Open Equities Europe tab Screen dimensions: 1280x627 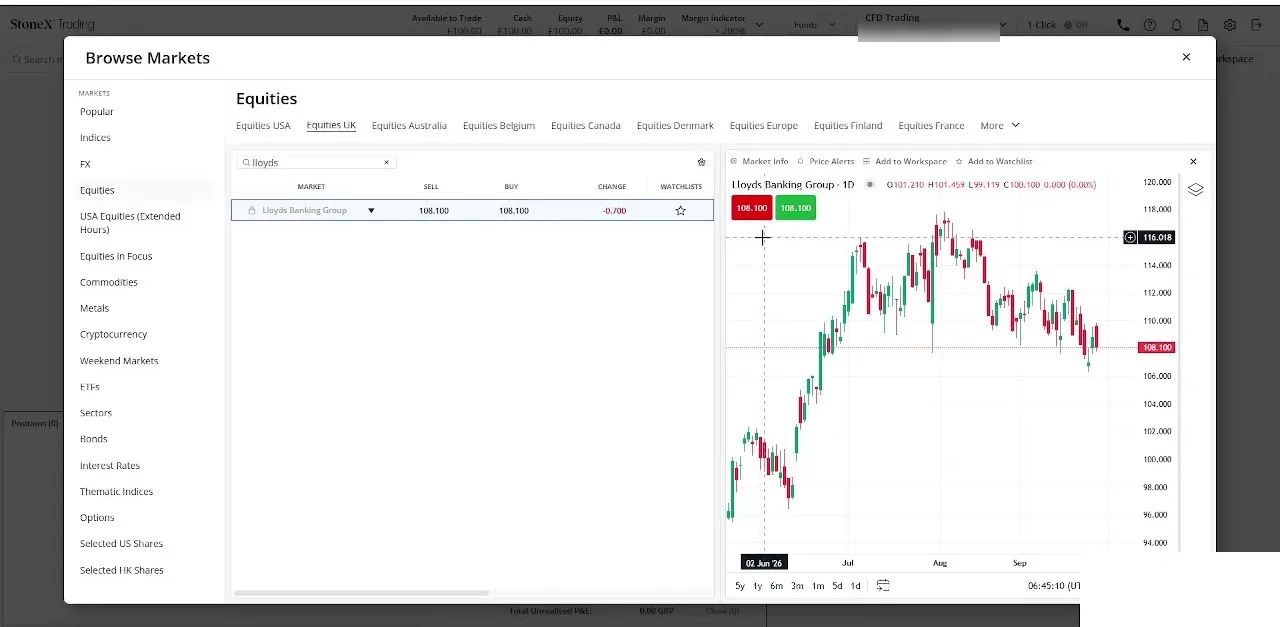point(764,126)
